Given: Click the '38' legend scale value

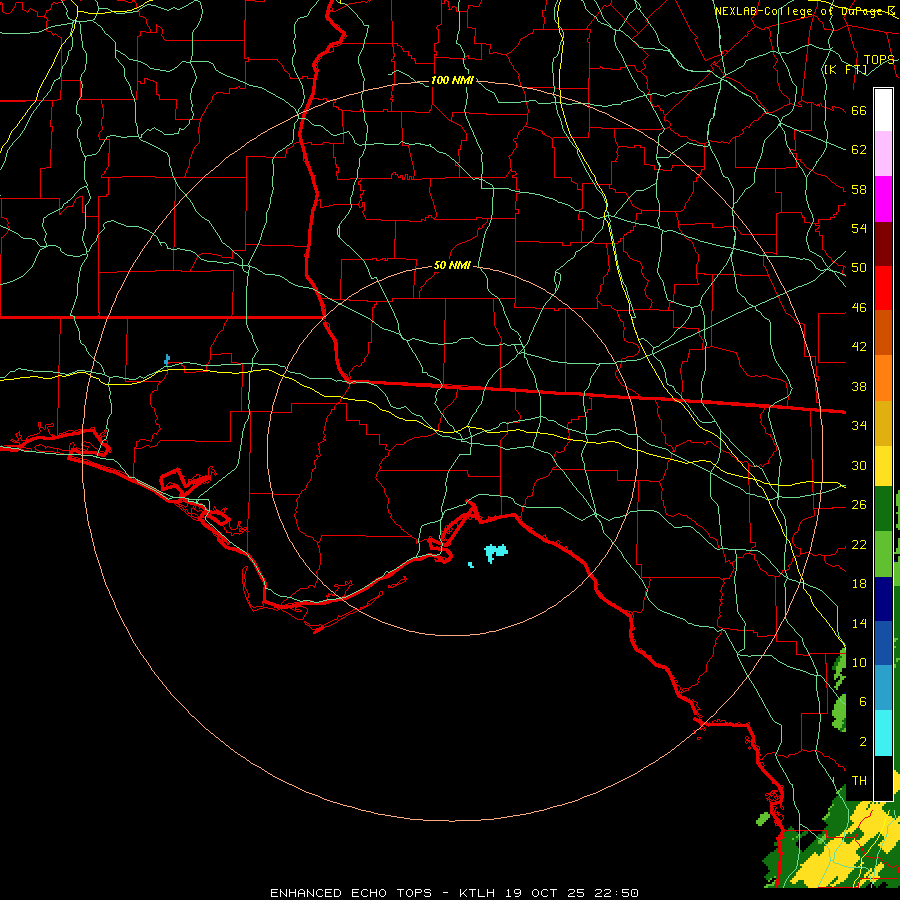Looking at the screenshot, I should 859,386.
